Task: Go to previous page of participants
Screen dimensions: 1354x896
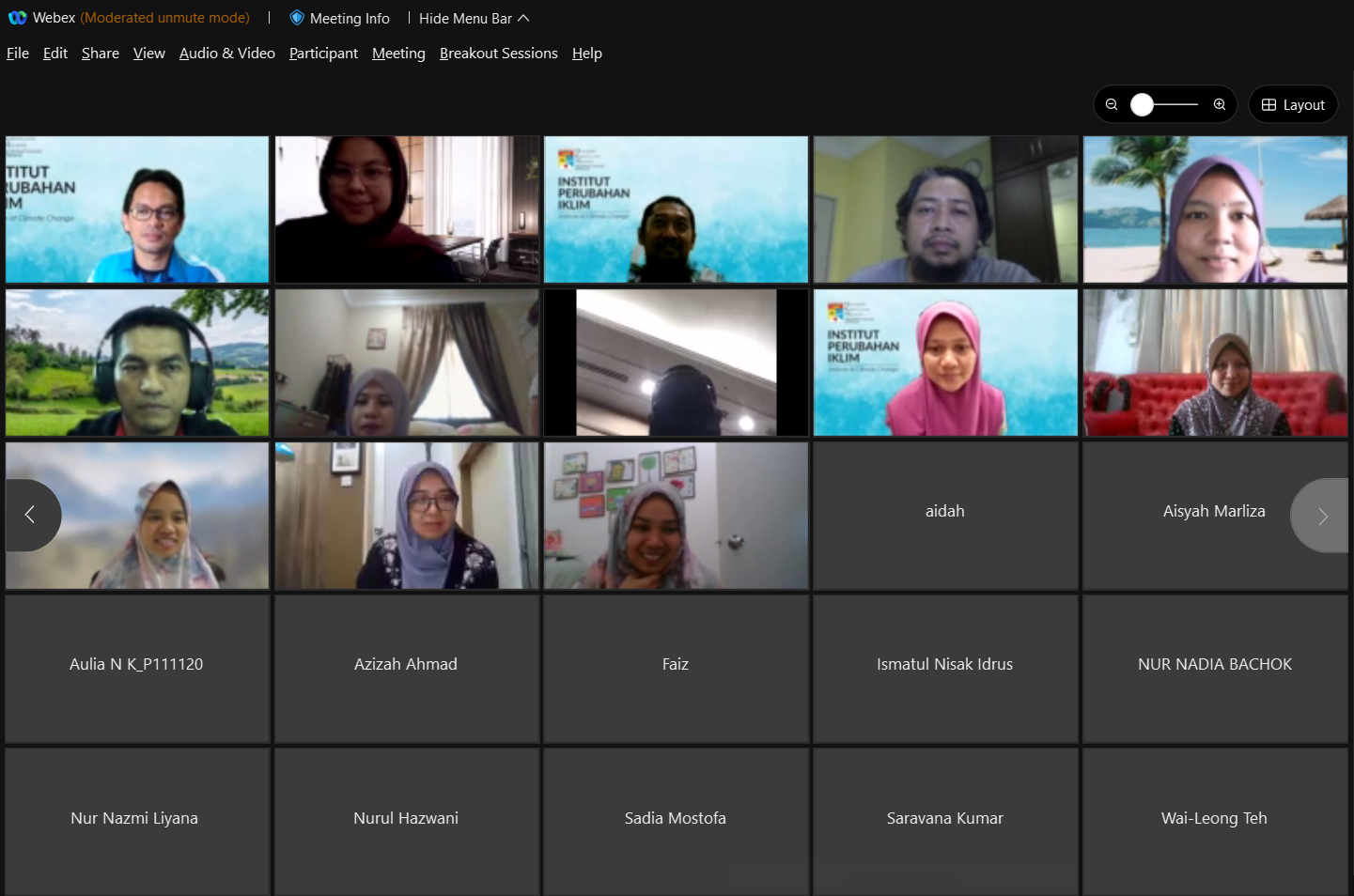Action: [30, 515]
